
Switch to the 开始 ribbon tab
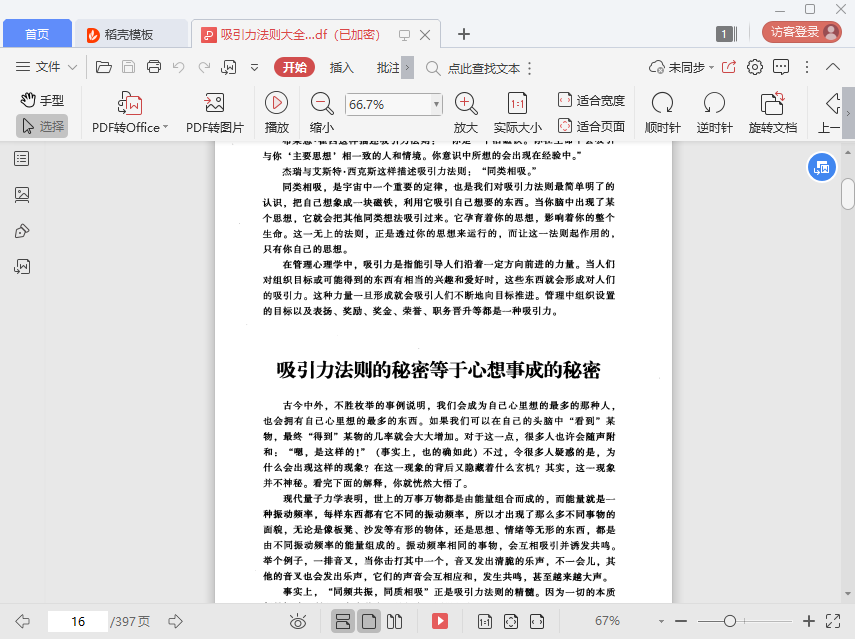tap(294, 67)
